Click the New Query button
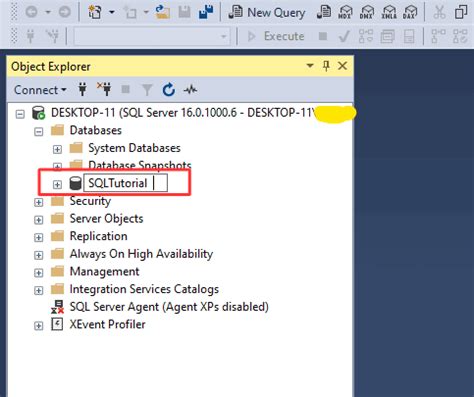This screenshot has height=397, width=474. tap(267, 13)
